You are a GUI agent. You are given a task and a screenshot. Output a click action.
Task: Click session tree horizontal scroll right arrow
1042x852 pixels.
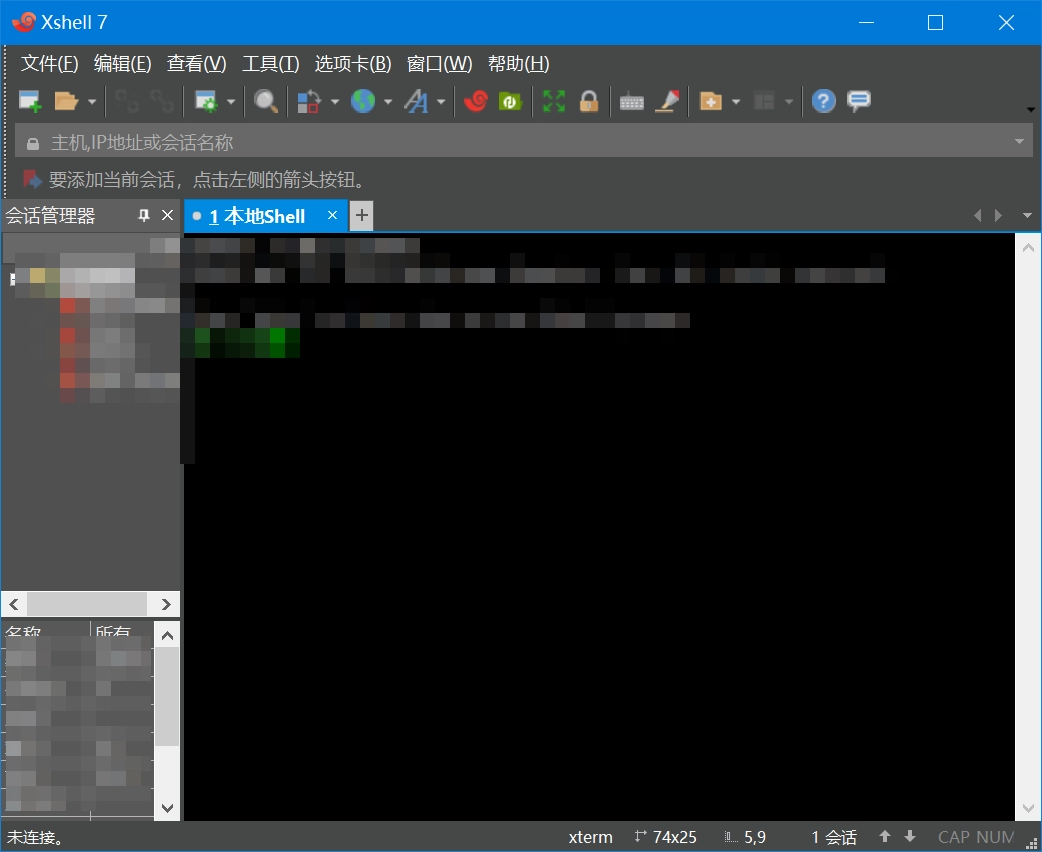(166, 604)
